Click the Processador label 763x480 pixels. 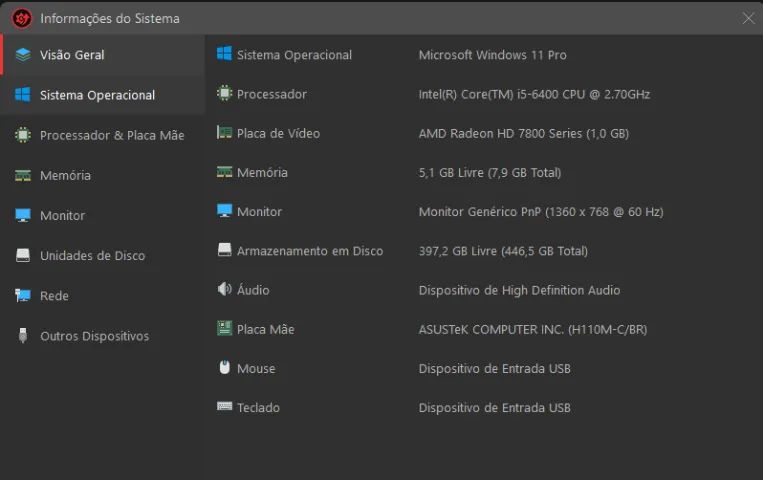click(x=272, y=94)
